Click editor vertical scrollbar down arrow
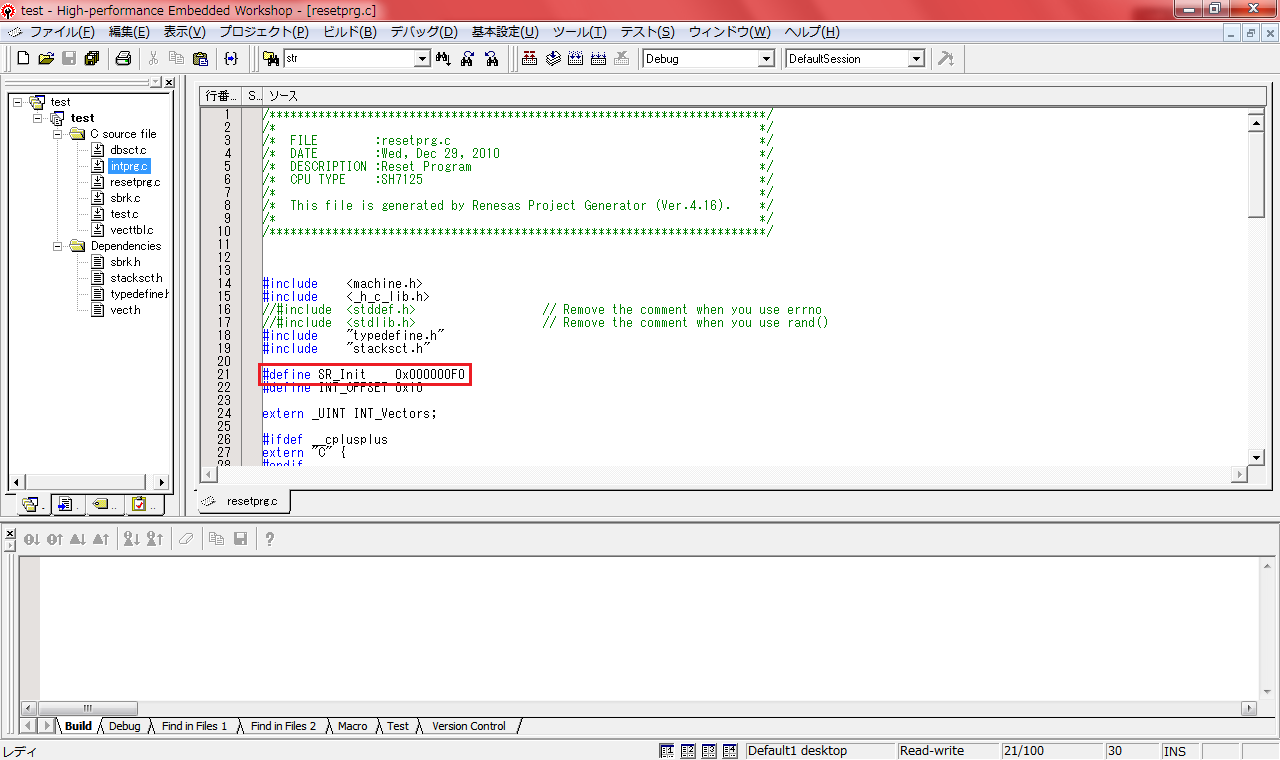Image resolution: width=1280 pixels, height=760 pixels. (x=1257, y=458)
